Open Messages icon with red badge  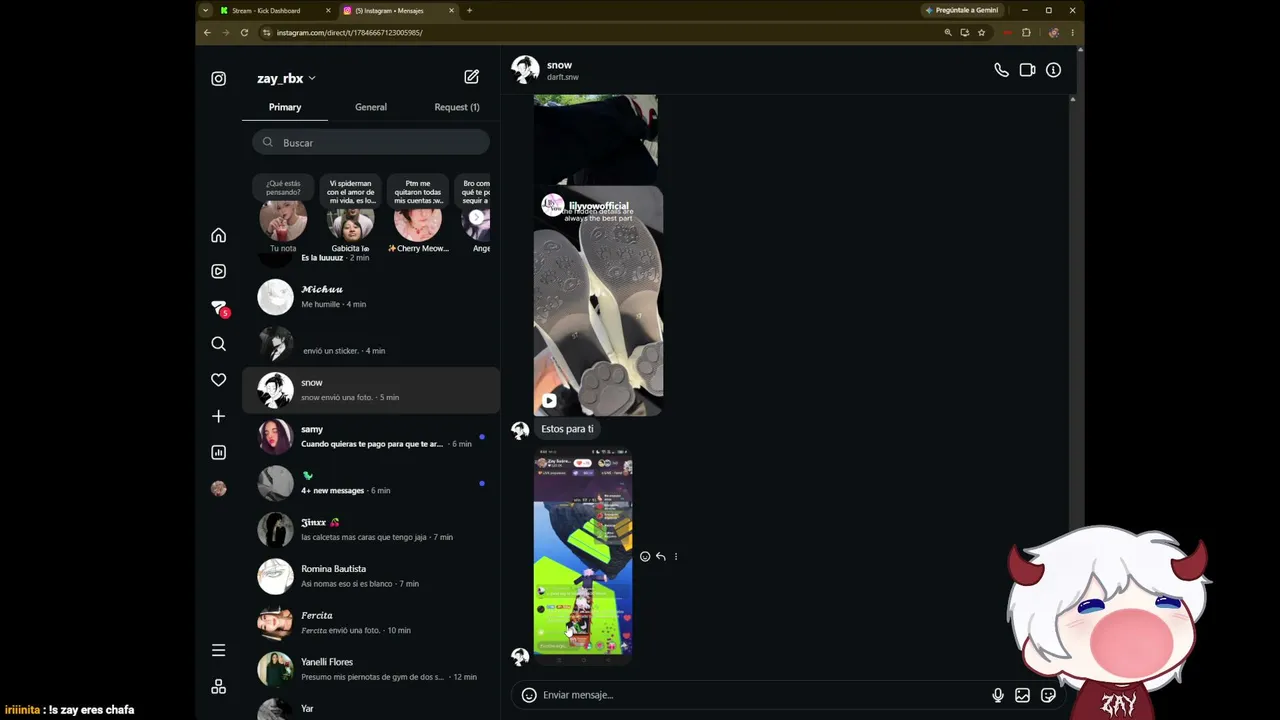point(219,308)
